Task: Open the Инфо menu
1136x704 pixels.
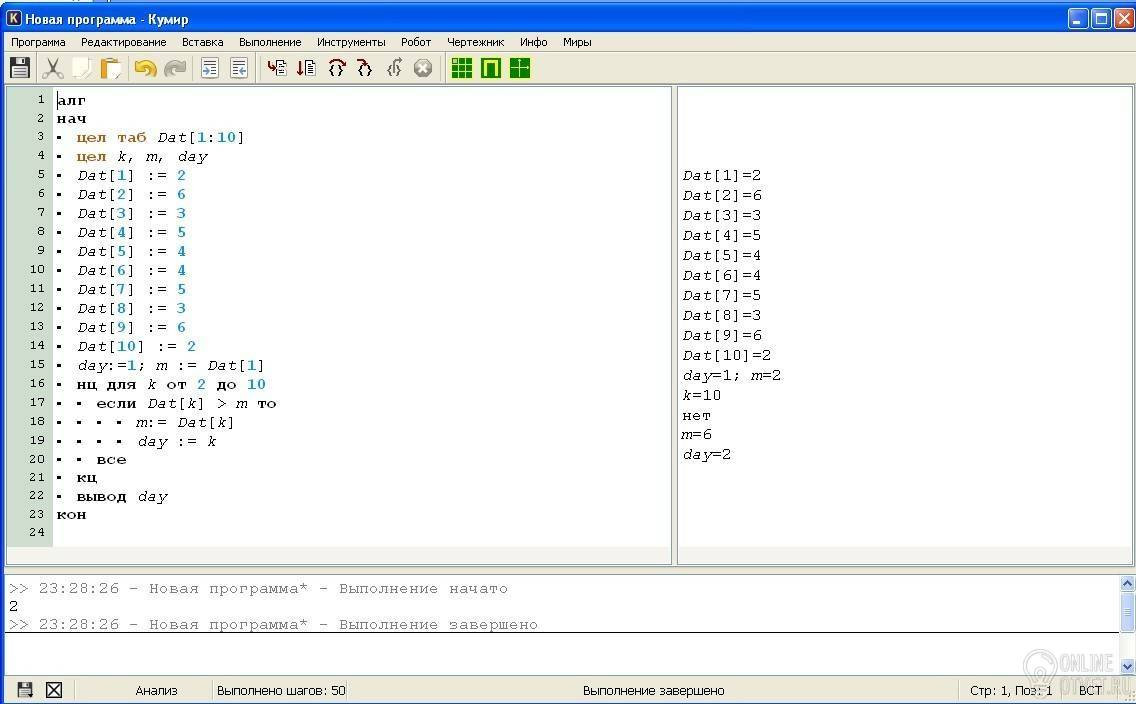Action: 533,42
